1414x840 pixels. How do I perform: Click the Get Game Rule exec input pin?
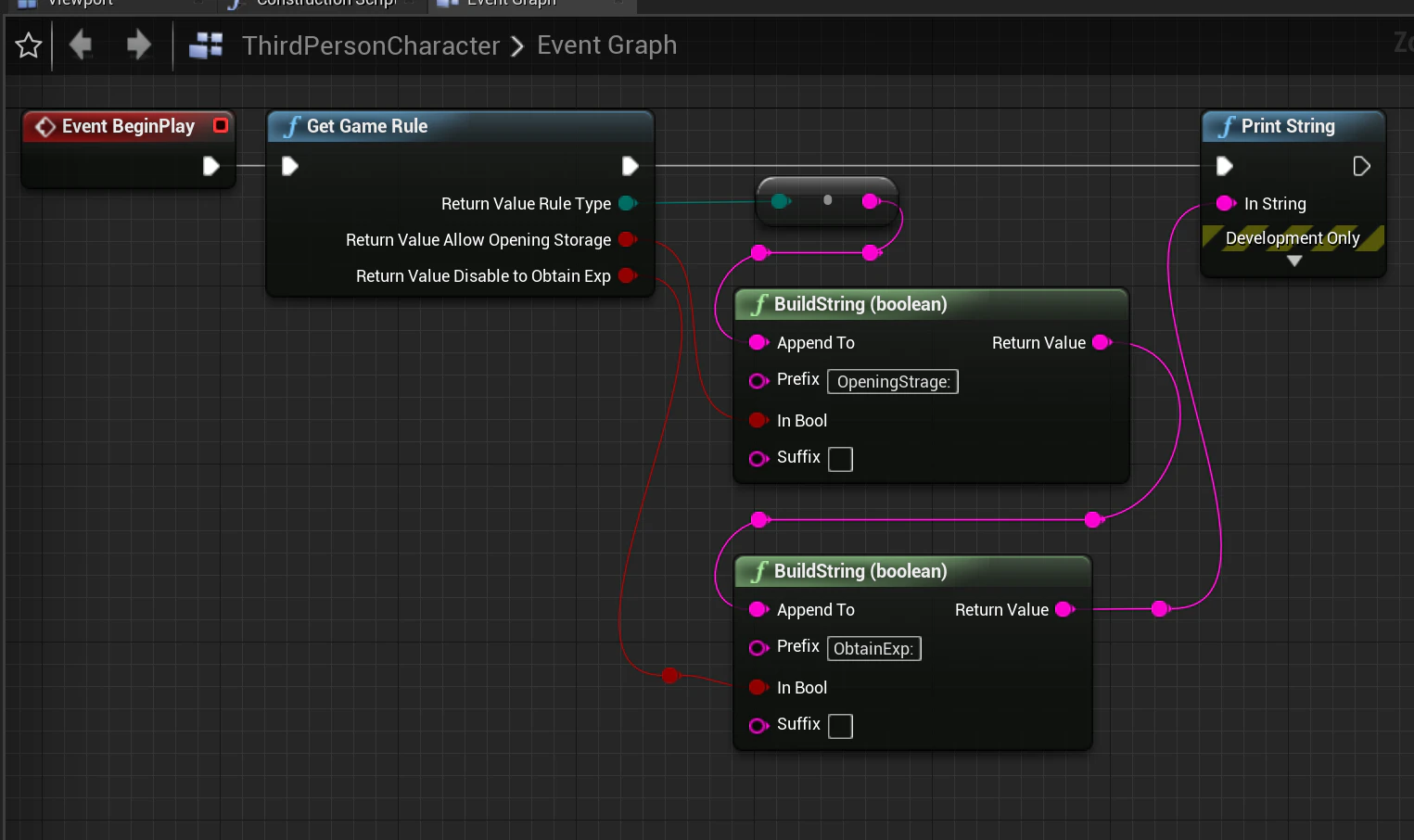(290, 166)
